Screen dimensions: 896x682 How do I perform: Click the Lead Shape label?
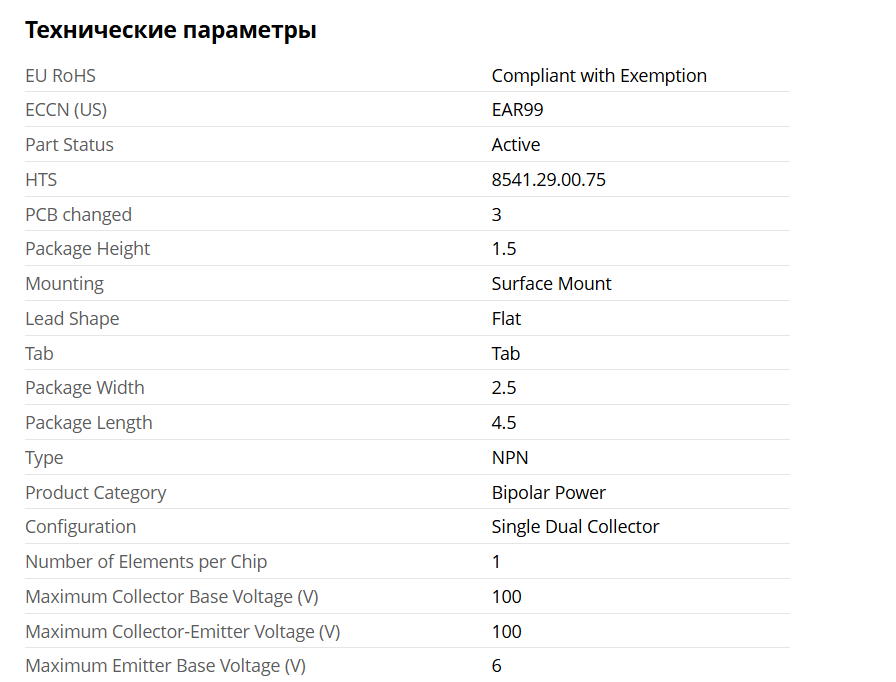(72, 319)
